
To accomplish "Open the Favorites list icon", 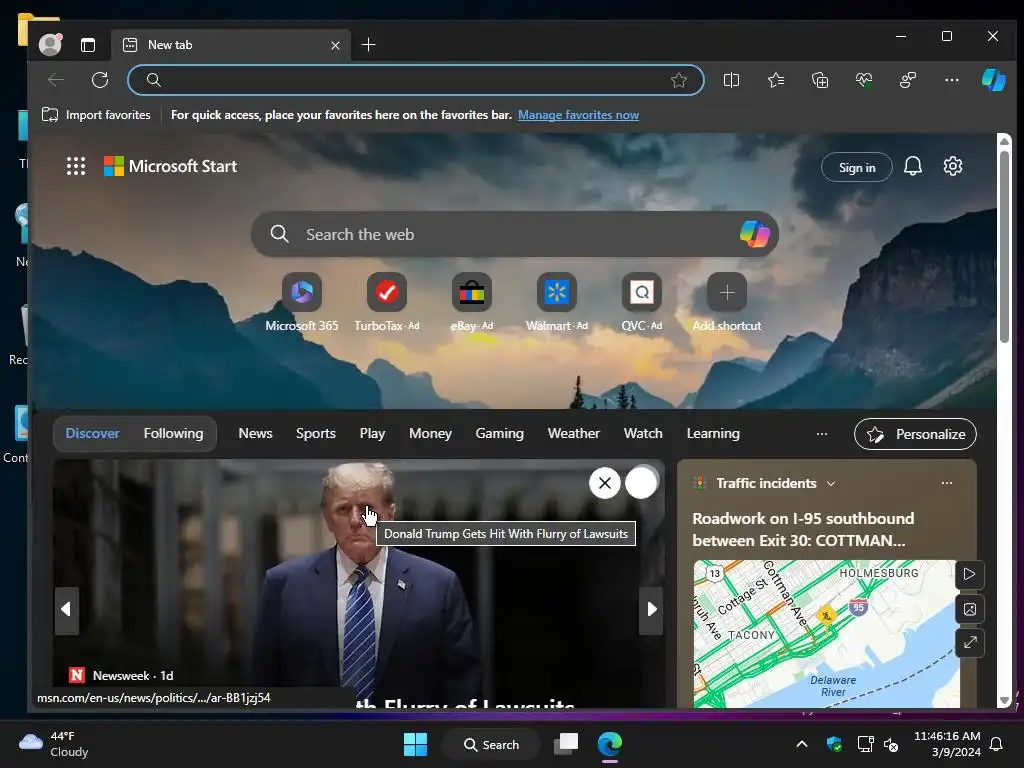I will (776, 80).
